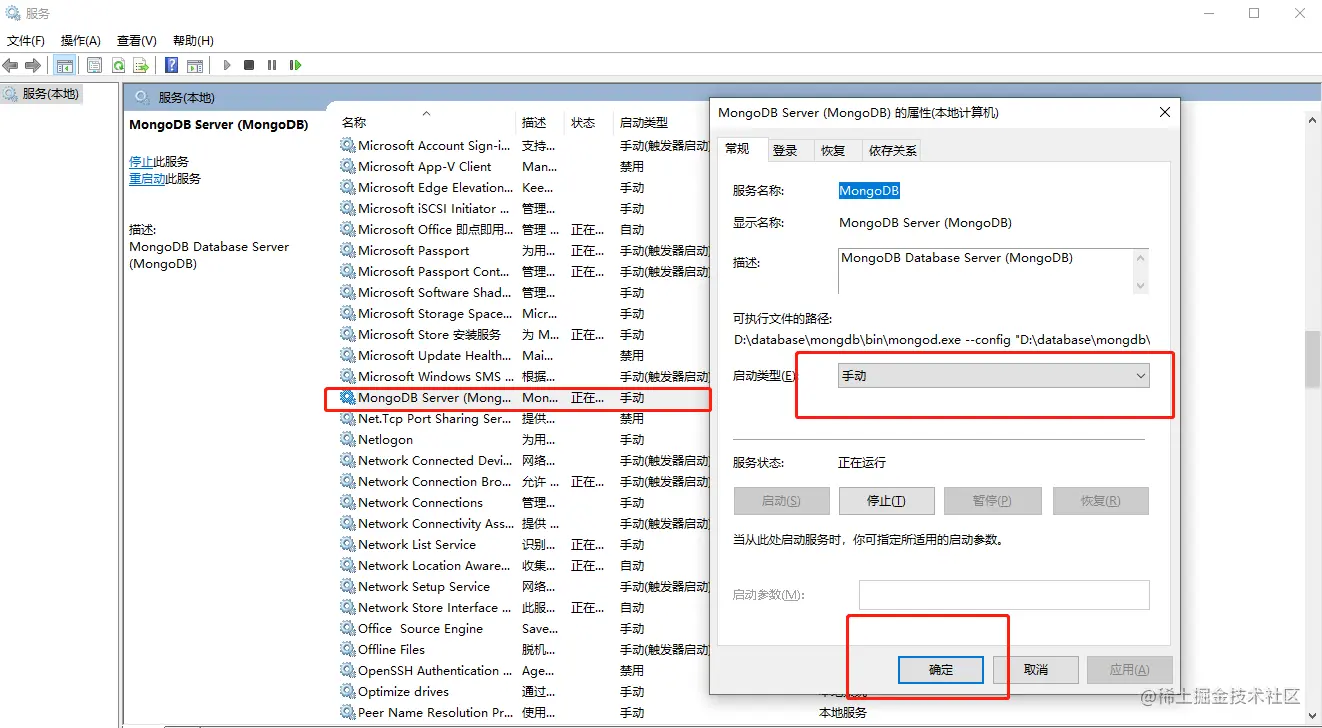The width and height of the screenshot is (1322, 728).
Task: Click the Restart Service toolbar icon
Action: click(295, 65)
